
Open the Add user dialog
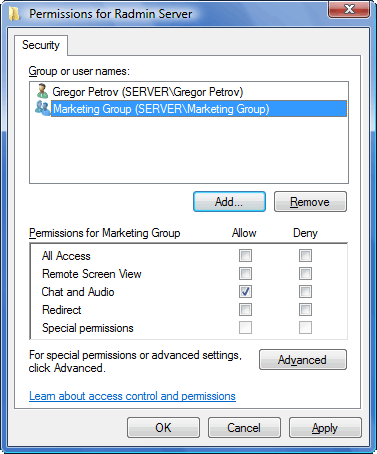coord(229,202)
